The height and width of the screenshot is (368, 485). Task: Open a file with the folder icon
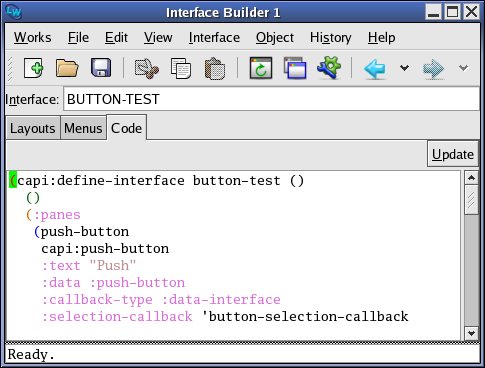67,68
